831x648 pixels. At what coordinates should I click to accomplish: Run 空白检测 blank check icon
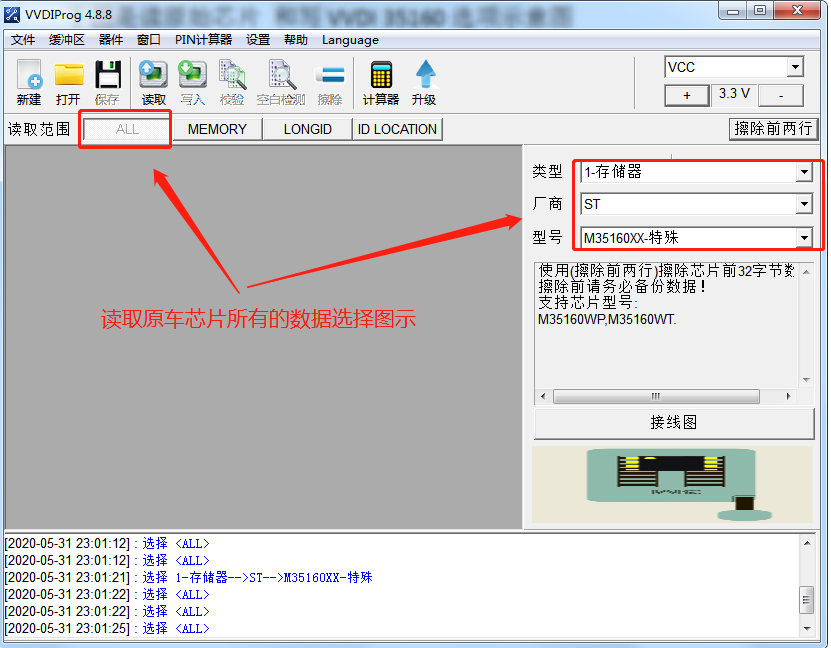(281, 82)
